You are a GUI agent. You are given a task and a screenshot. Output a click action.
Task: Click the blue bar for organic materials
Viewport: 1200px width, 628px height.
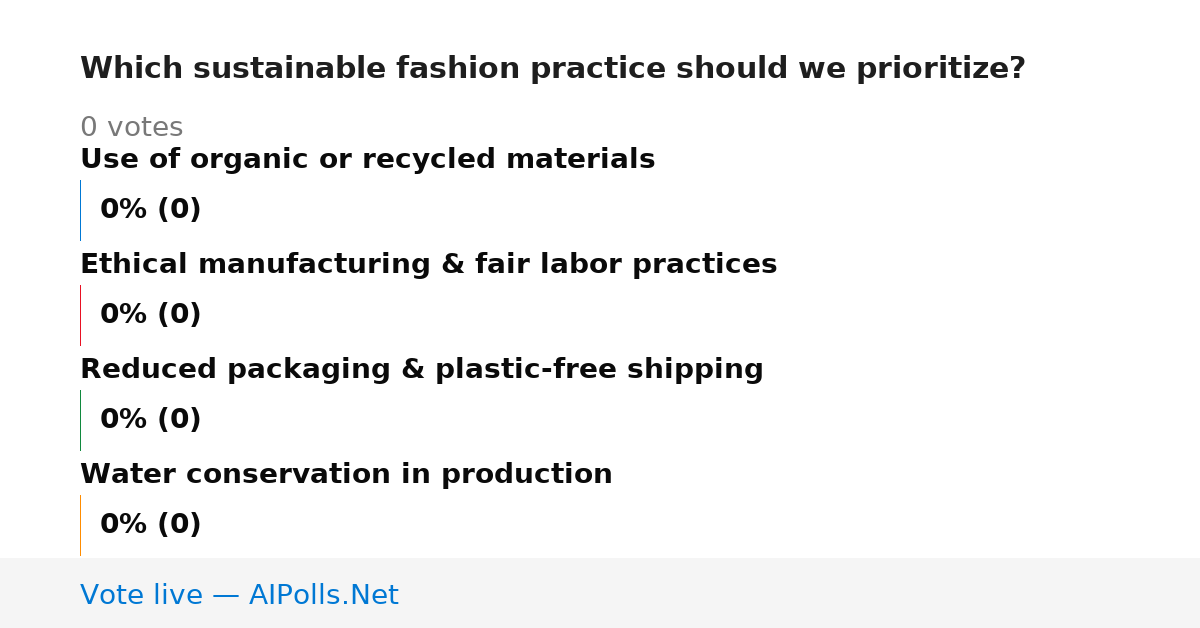(x=80, y=210)
